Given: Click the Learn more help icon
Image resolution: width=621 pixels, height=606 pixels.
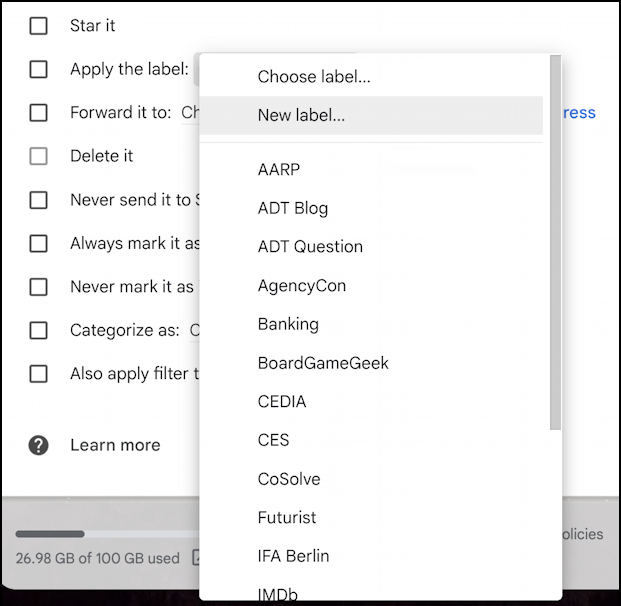Looking at the screenshot, I should coord(38,446).
